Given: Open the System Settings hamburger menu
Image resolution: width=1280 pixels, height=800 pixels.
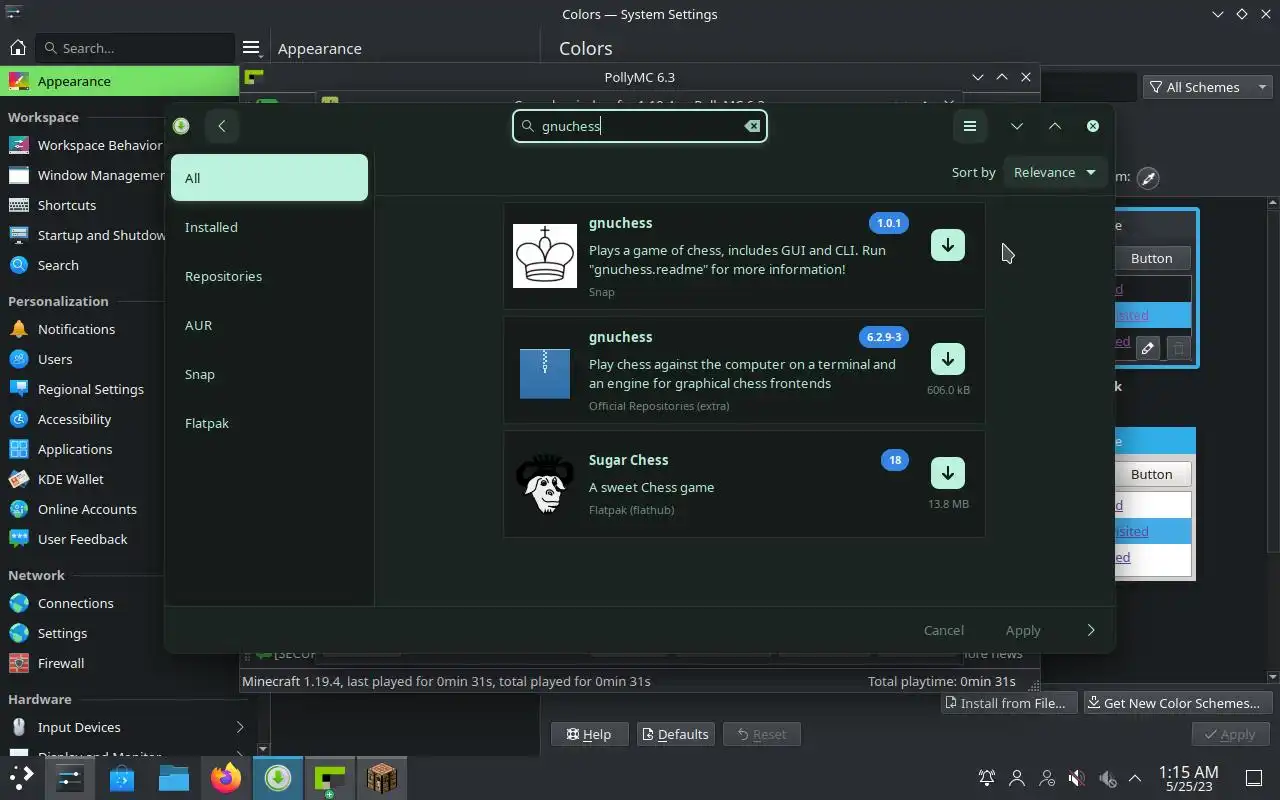Looking at the screenshot, I should coord(251,48).
